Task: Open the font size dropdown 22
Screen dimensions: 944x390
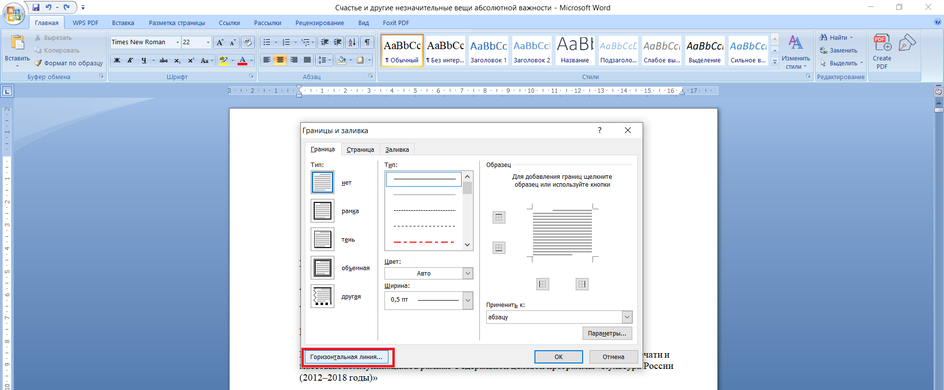Action: point(208,43)
